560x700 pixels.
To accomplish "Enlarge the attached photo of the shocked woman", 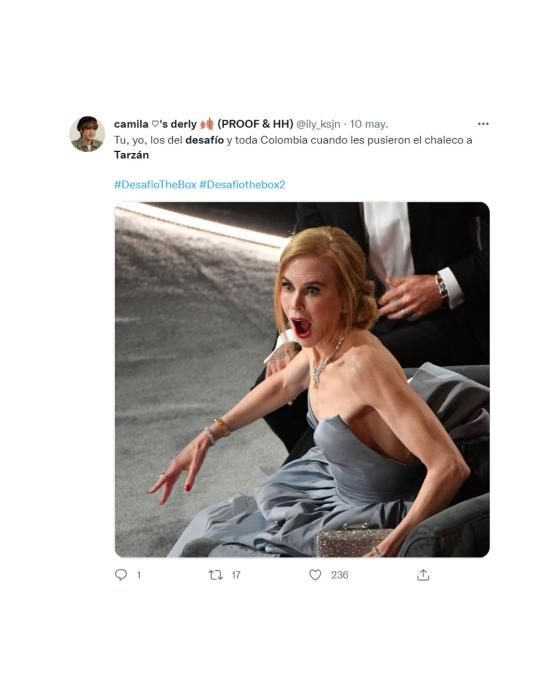I will tap(302, 379).
